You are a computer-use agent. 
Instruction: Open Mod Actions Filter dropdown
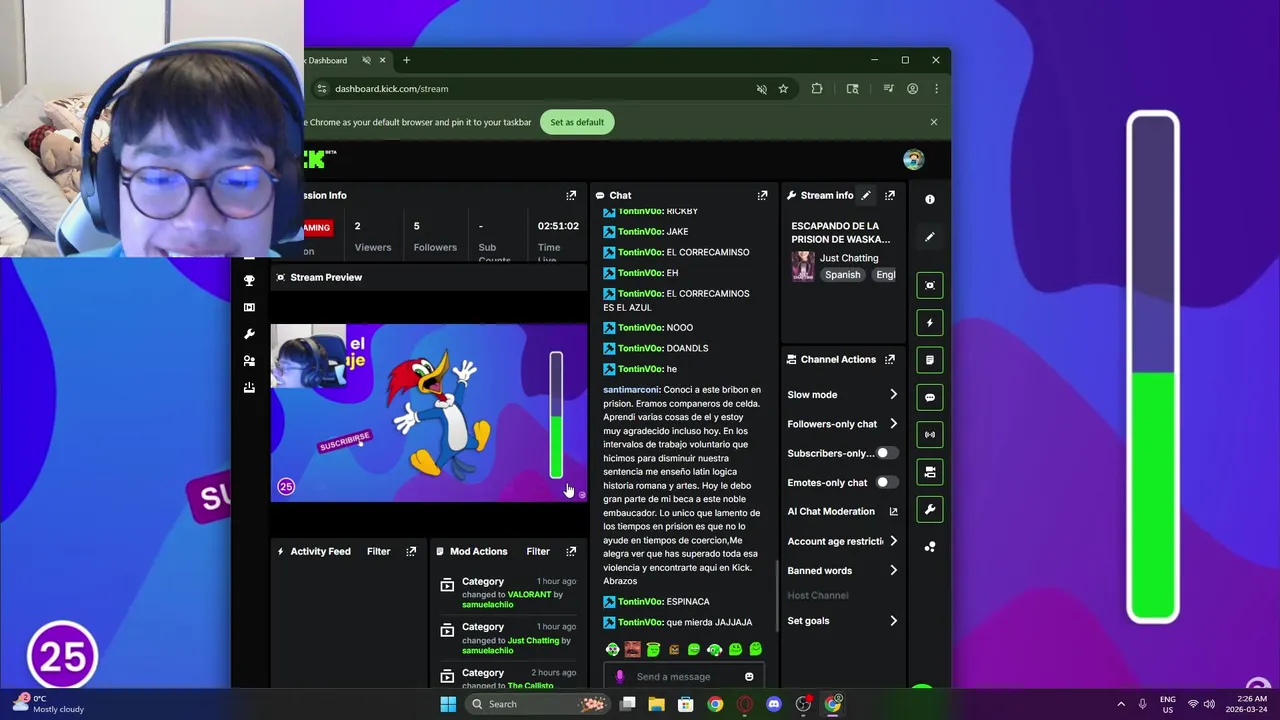pyautogui.click(x=538, y=551)
